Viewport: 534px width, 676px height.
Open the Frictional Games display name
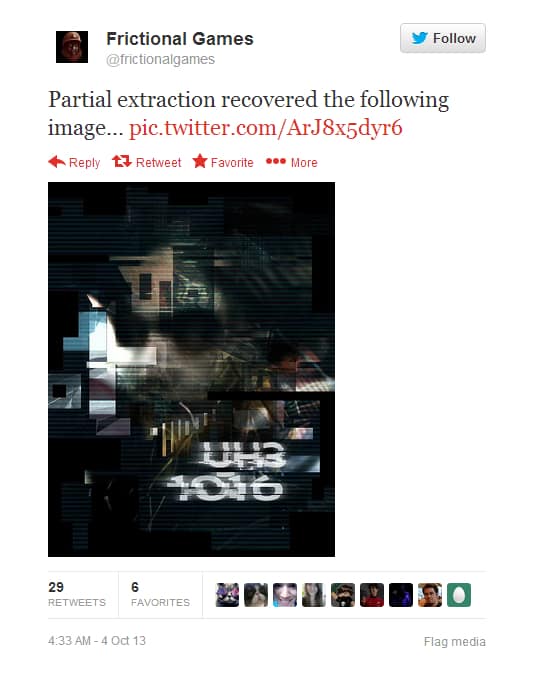(x=180, y=39)
